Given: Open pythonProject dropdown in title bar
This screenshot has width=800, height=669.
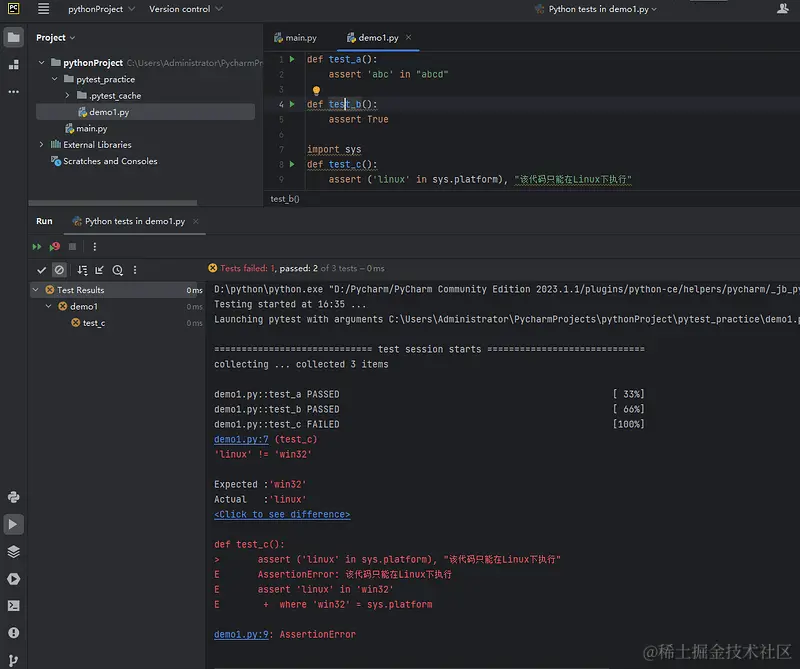Looking at the screenshot, I should (x=102, y=9).
